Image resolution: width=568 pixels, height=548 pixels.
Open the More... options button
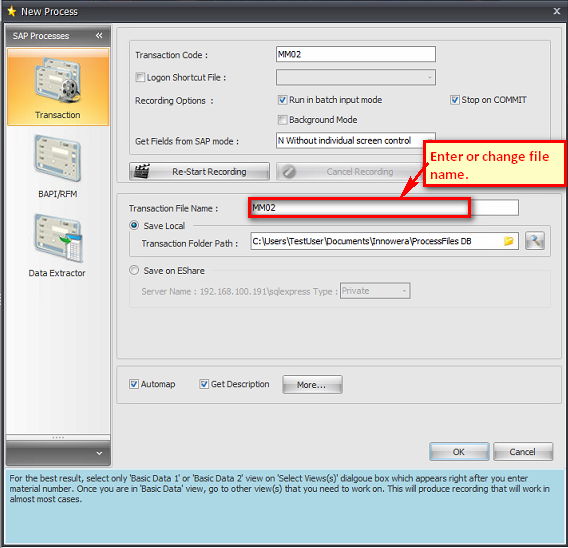[312, 385]
